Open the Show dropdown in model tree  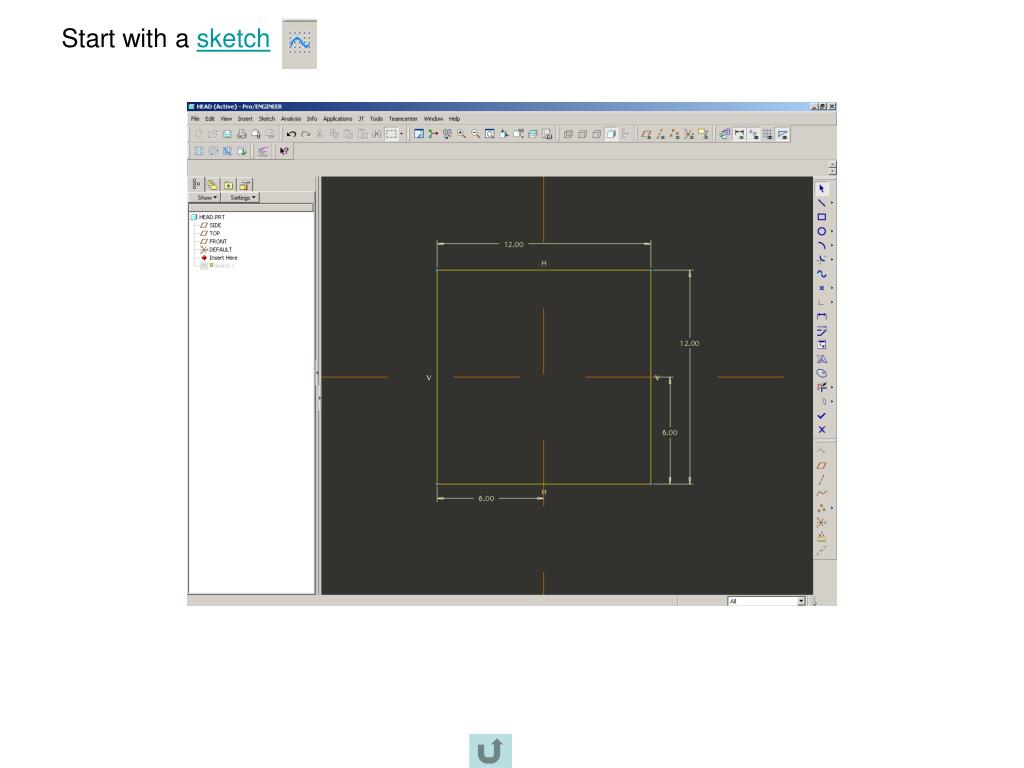click(x=207, y=198)
